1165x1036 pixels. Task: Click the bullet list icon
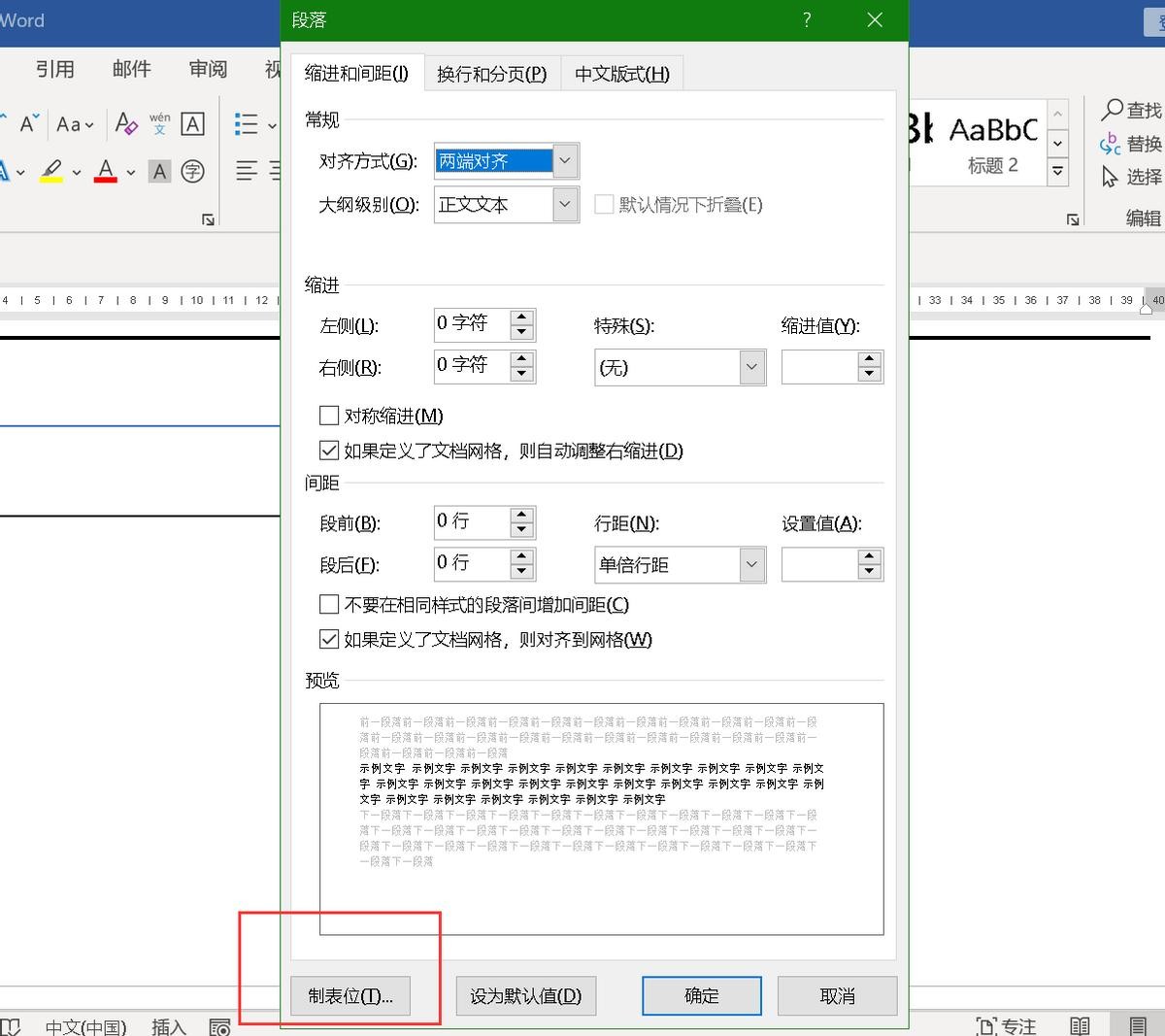click(x=247, y=124)
